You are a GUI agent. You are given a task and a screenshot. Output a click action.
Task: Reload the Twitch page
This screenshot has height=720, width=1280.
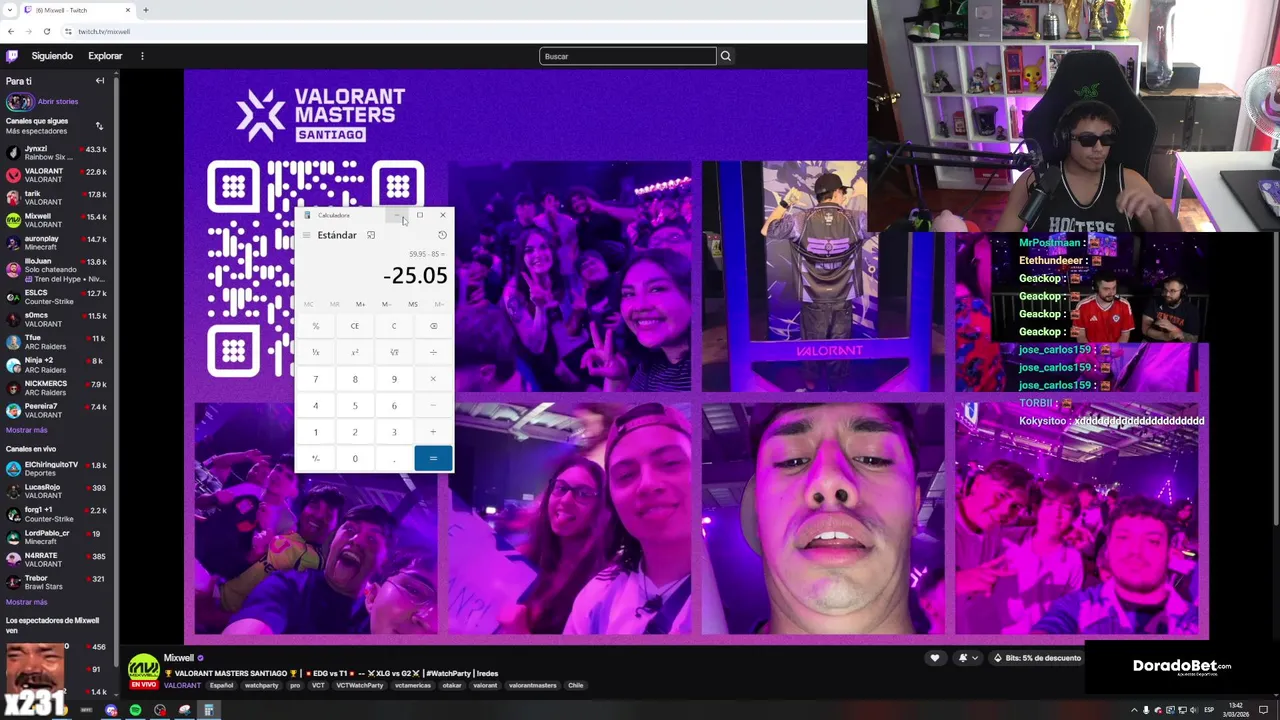(x=46, y=31)
